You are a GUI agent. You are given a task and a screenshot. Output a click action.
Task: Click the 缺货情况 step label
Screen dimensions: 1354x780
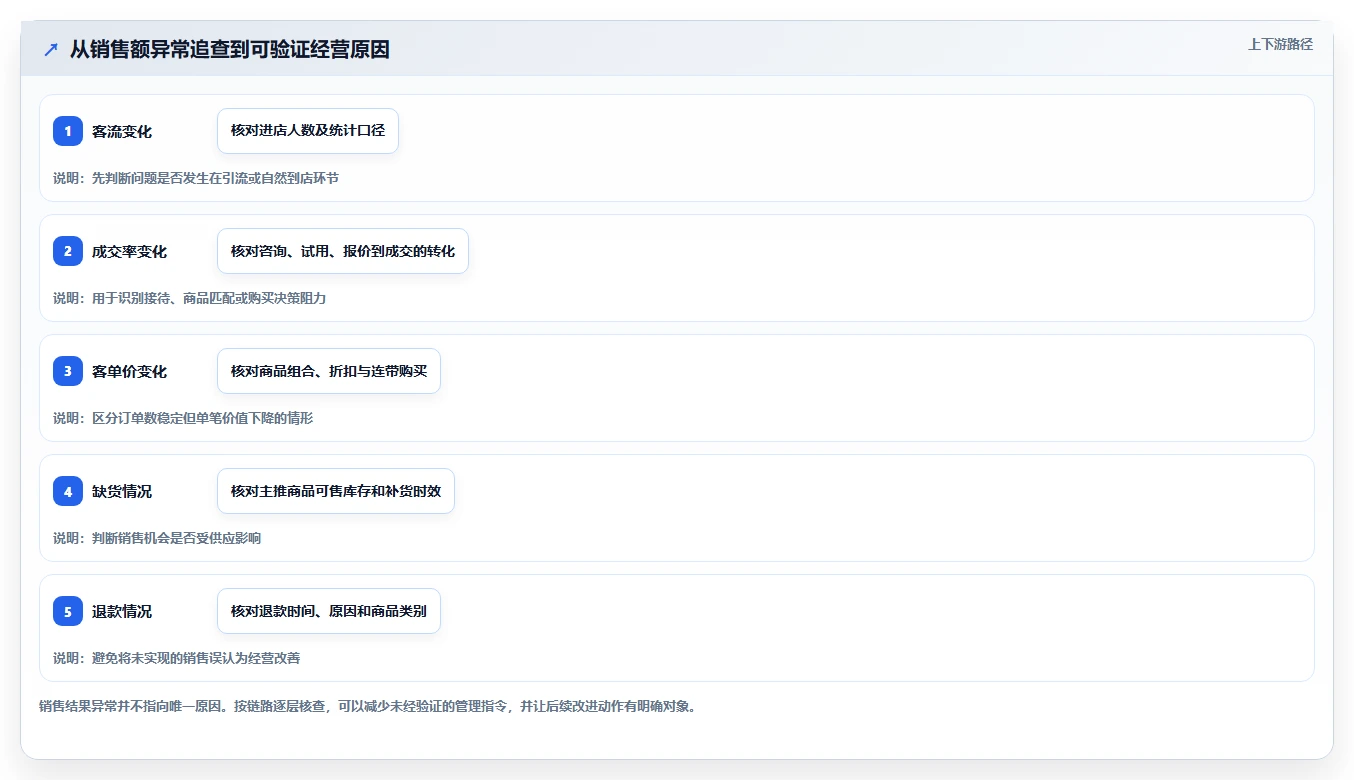point(122,491)
